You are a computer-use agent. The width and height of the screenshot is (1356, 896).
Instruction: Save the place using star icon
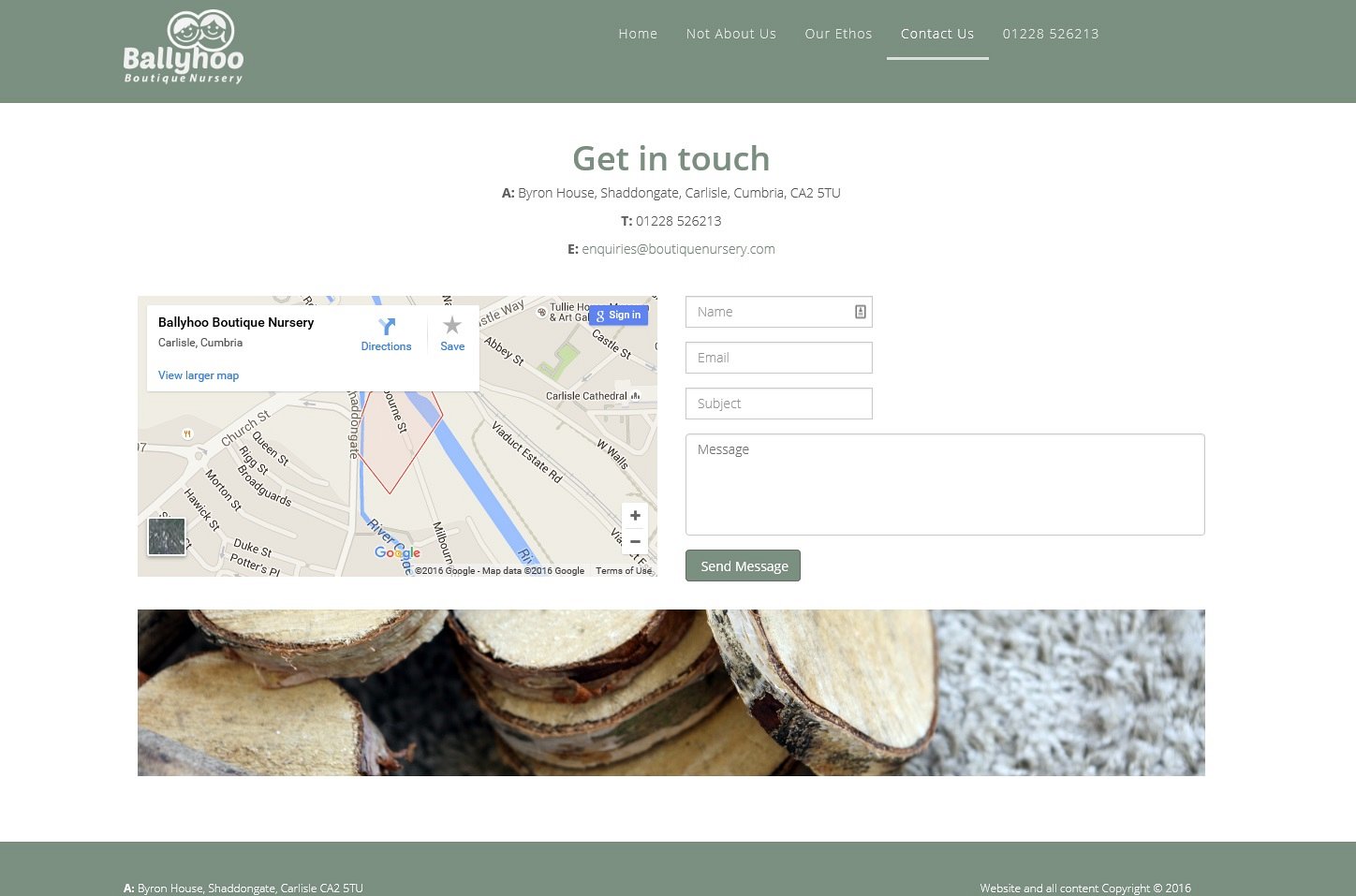coord(452,326)
